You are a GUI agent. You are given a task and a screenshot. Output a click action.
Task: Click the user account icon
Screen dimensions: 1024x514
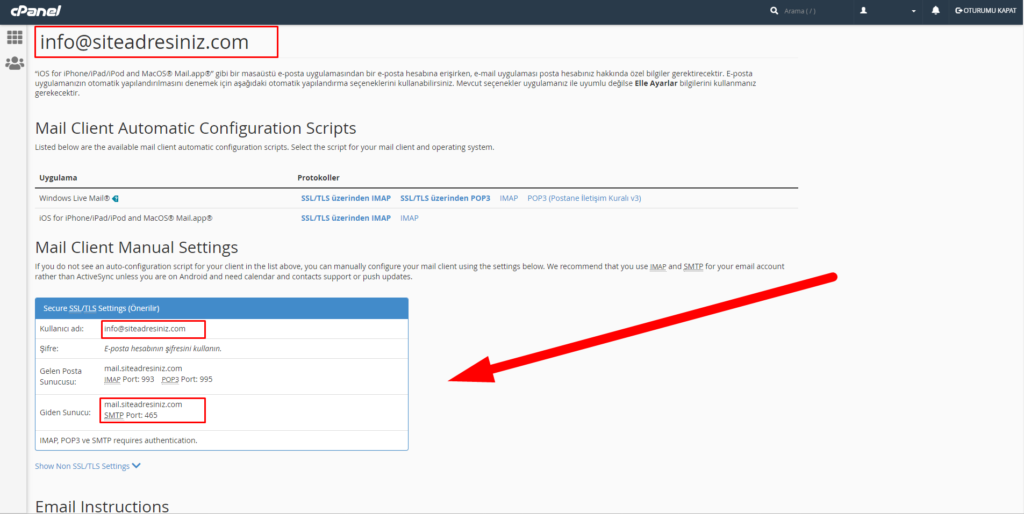coord(863,11)
